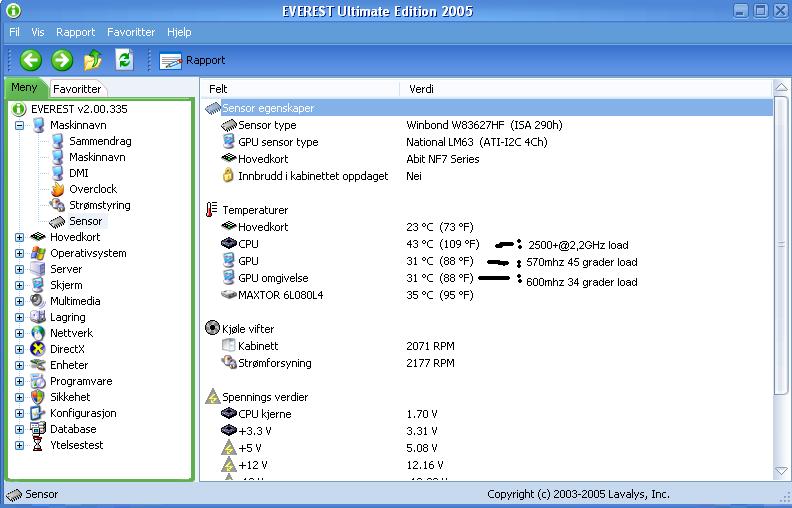Screen dimensions: 792x508
Task: Click the Sensor chip icon in tree
Action: click(57, 222)
